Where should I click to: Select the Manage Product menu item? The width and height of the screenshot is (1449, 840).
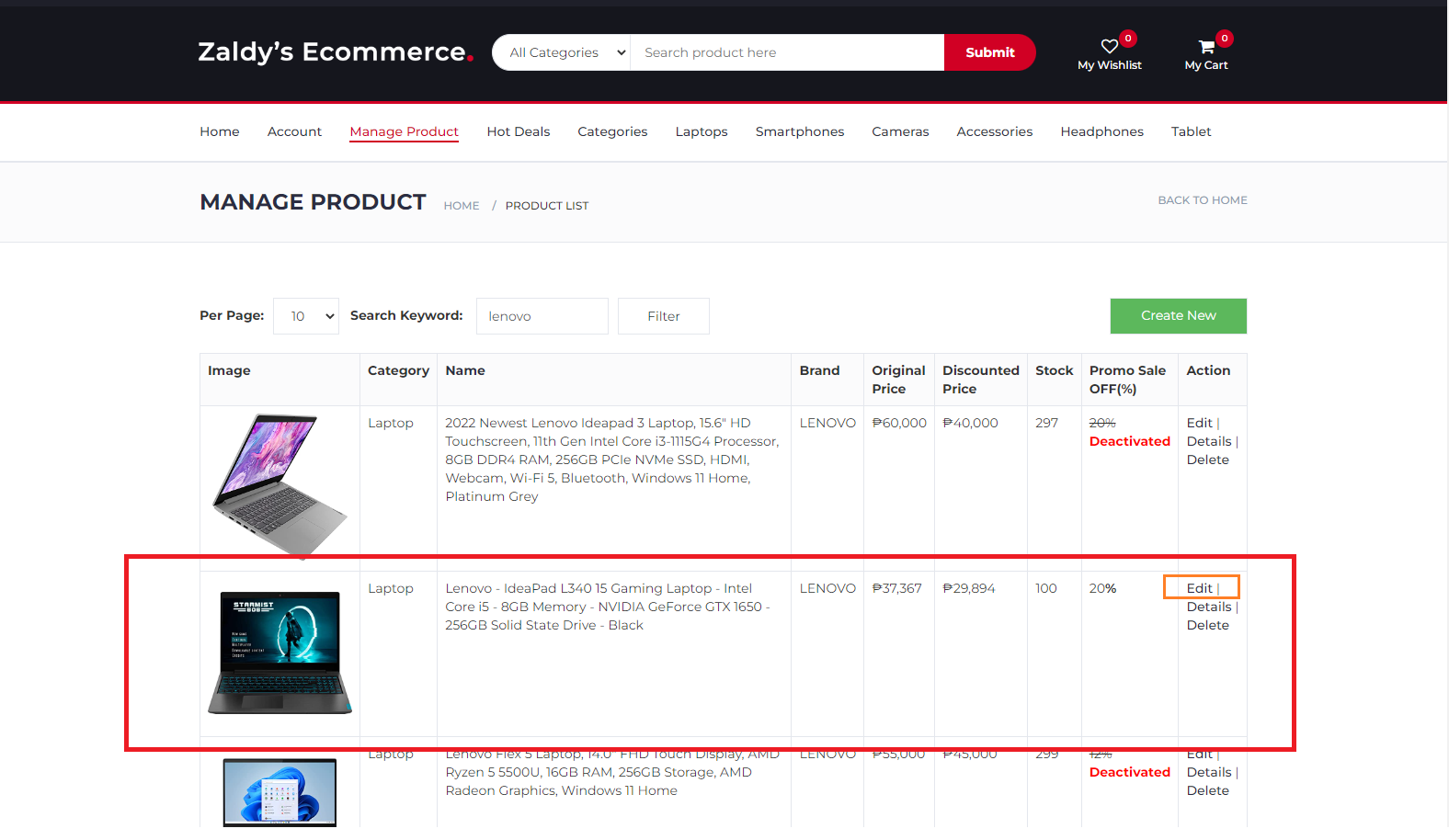405,131
